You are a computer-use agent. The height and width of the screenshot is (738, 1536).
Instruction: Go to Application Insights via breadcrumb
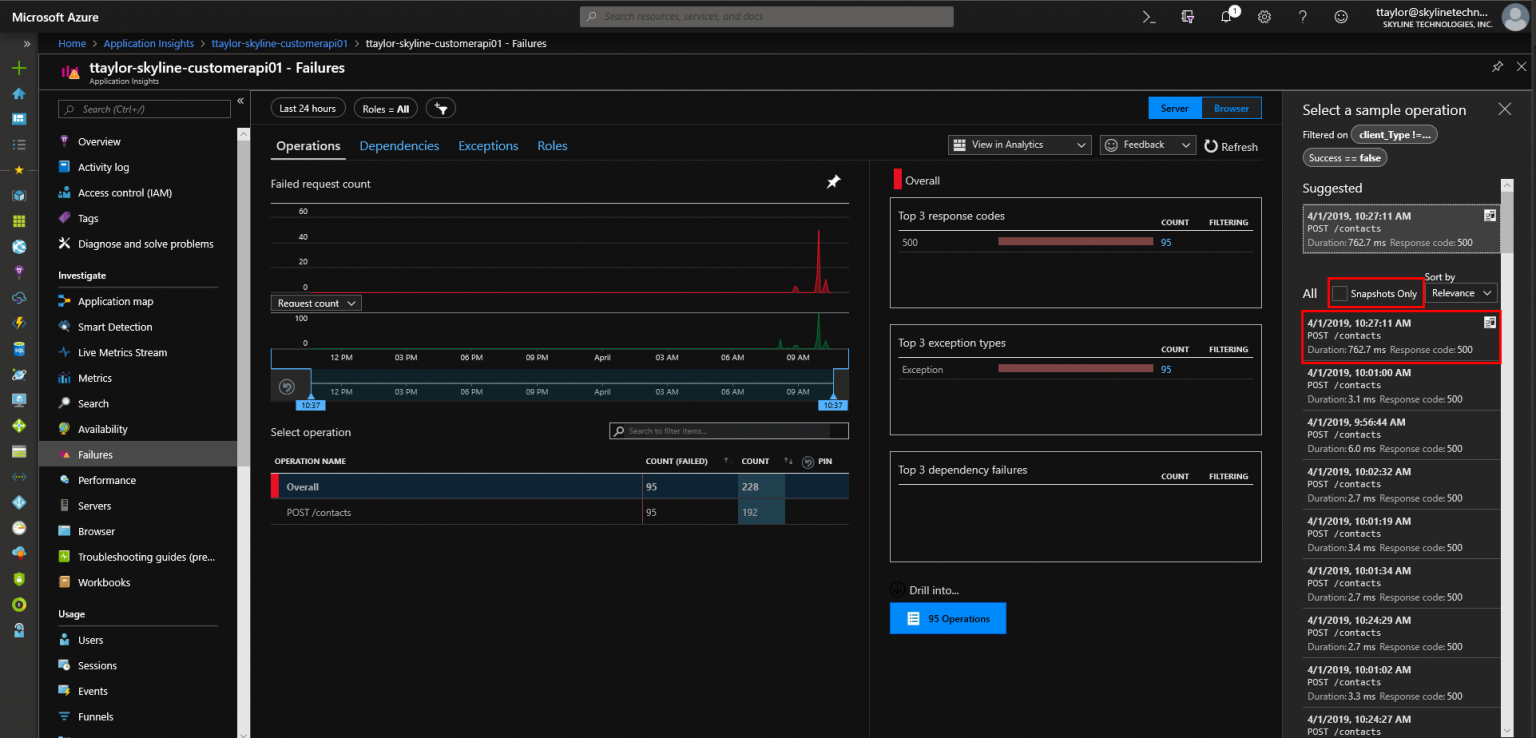(x=148, y=43)
